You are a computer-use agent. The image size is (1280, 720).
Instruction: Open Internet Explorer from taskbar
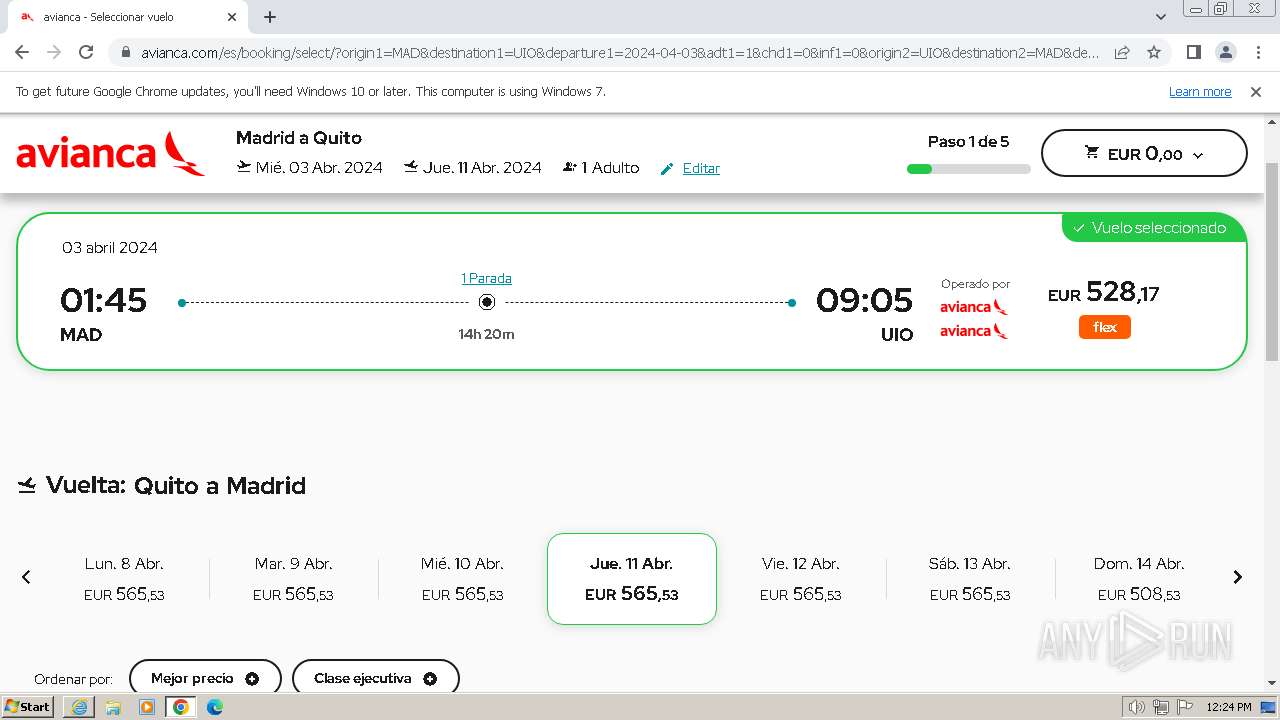pos(79,707)
